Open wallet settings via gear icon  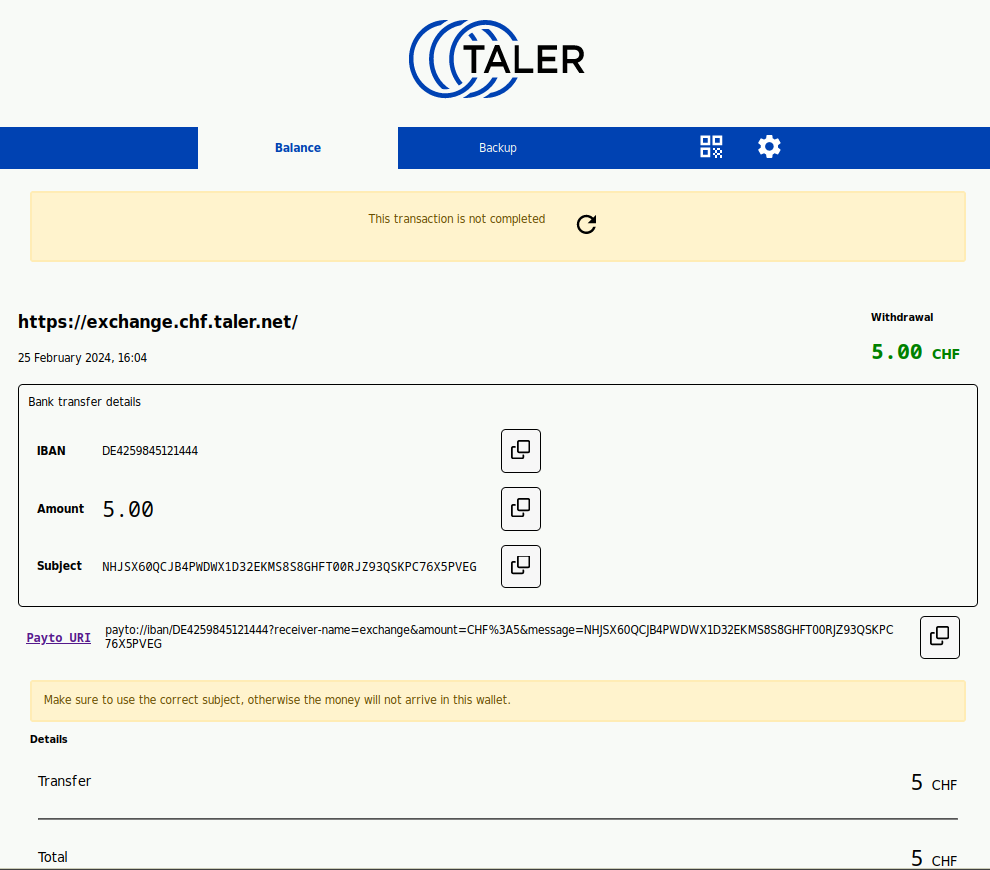tap(769, 146)
